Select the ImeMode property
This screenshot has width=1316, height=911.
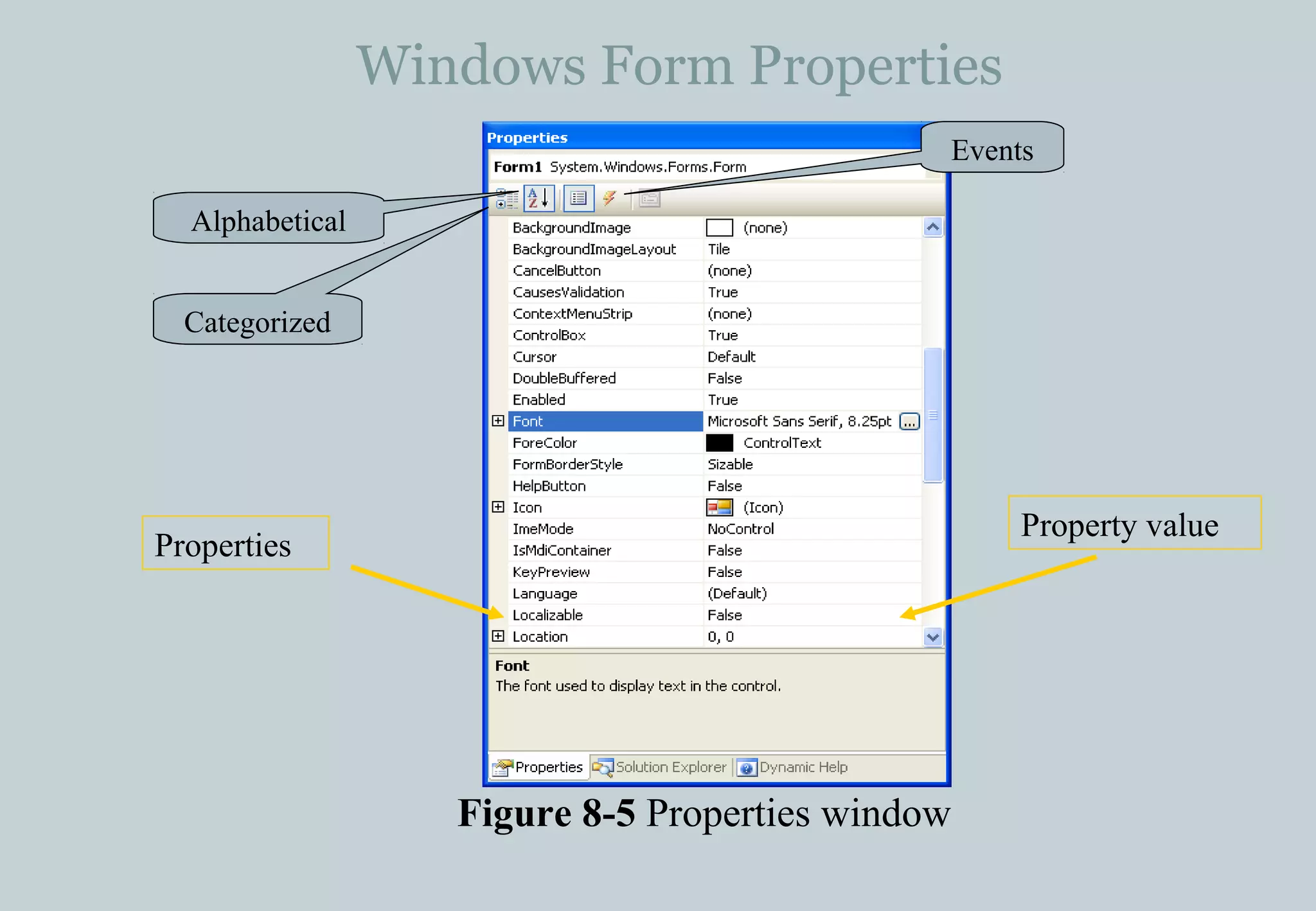tap(542, 529)
